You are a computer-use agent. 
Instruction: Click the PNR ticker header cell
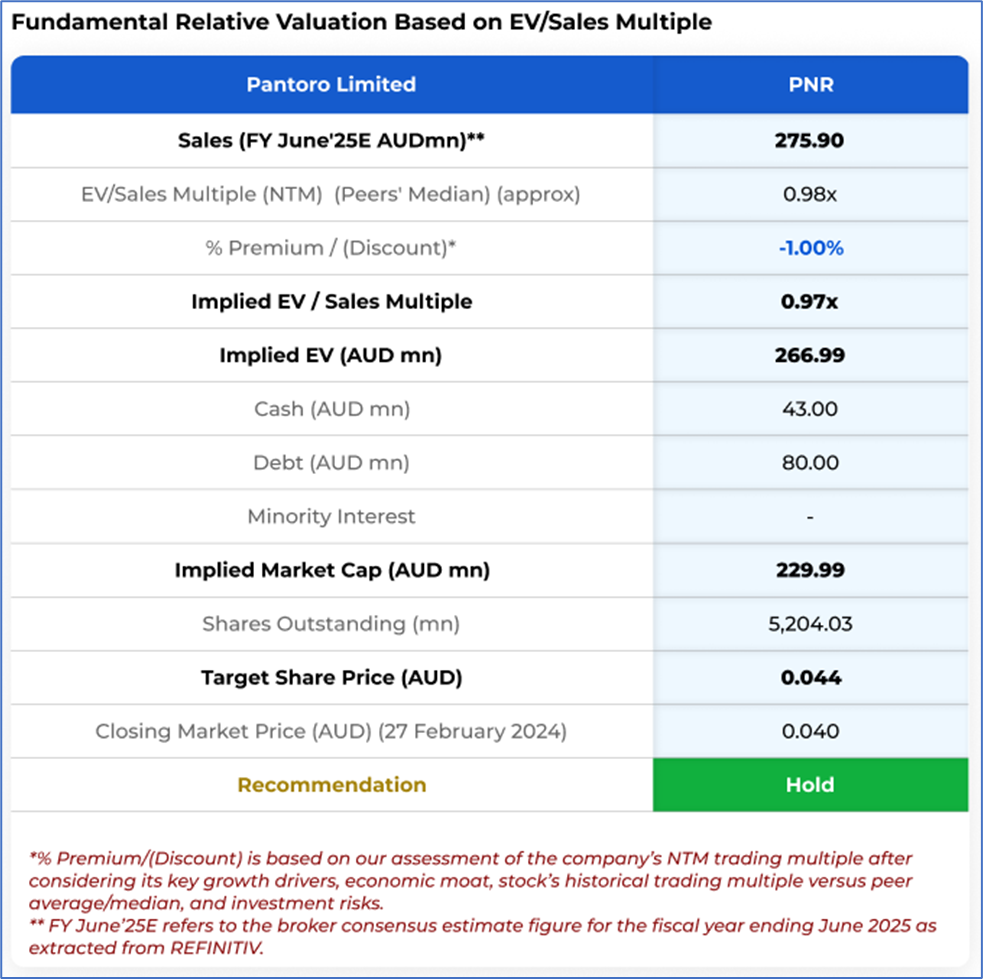tap(810, 84)
